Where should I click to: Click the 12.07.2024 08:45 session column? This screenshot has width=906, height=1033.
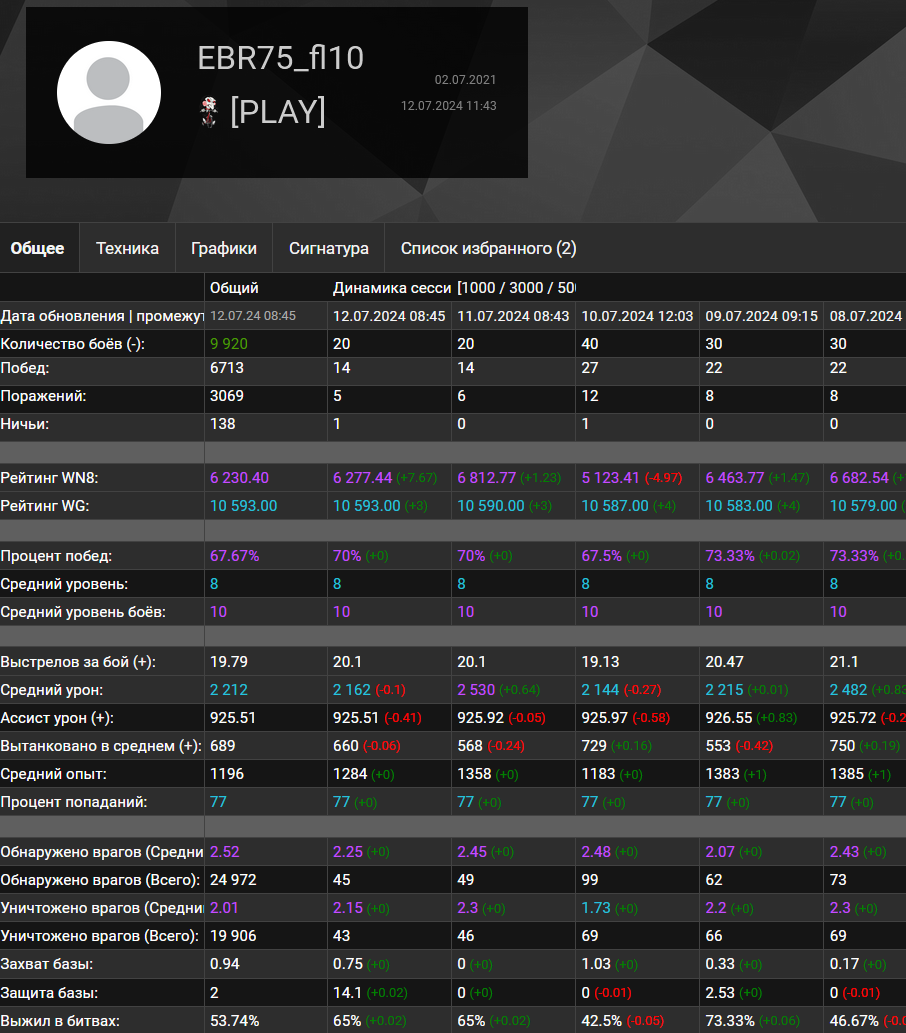[389, 316]
